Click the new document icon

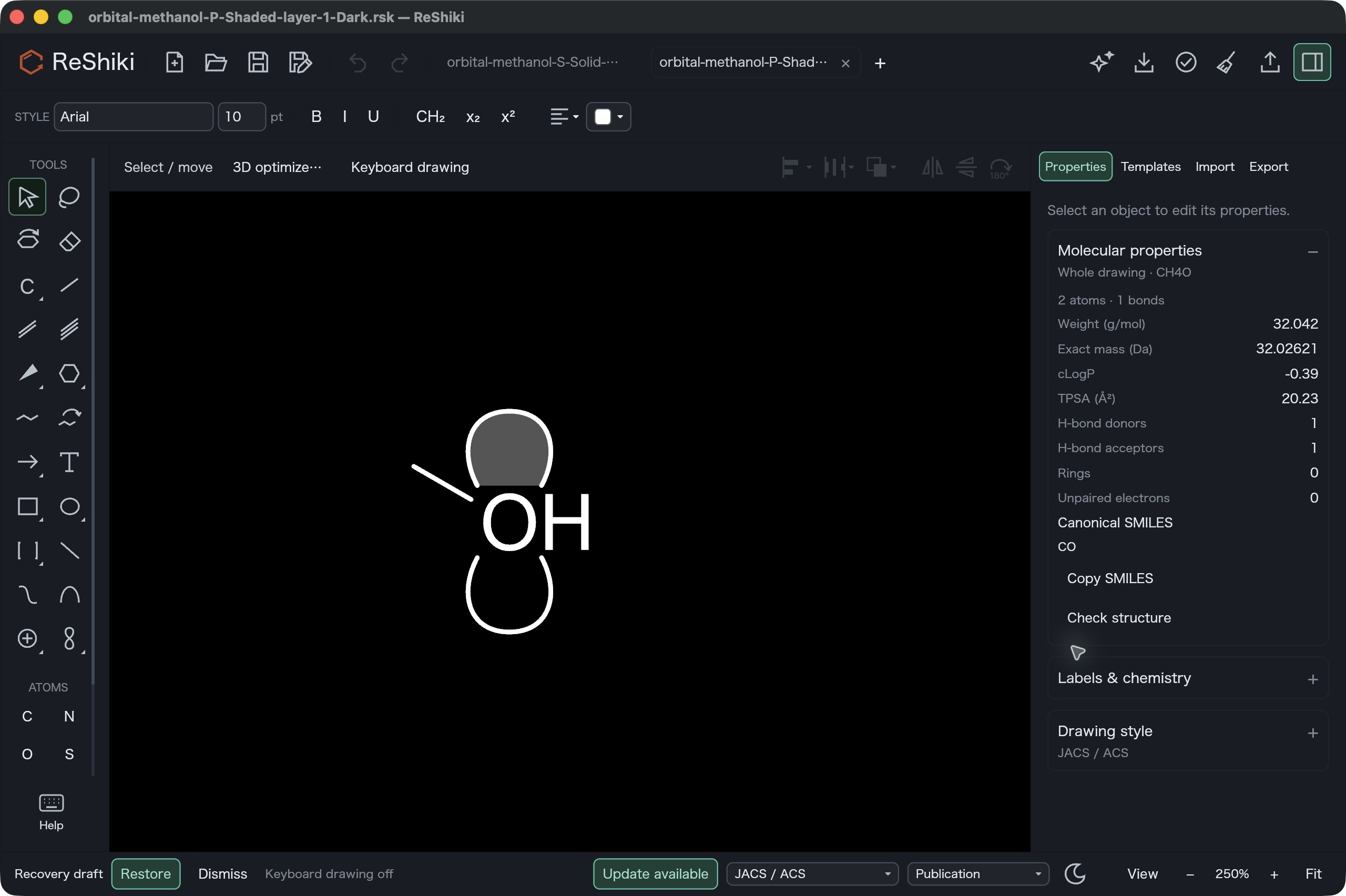(174, 62)
